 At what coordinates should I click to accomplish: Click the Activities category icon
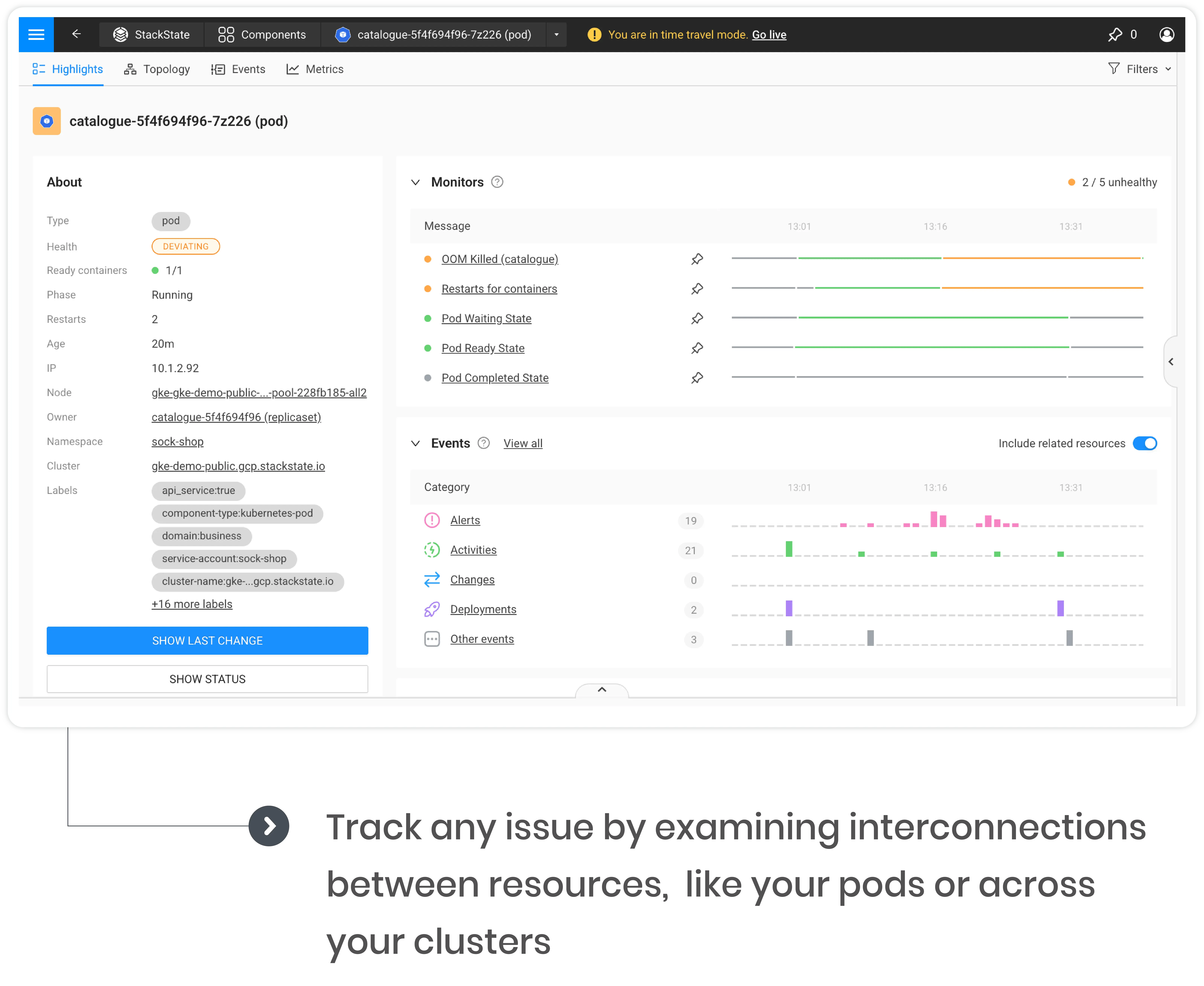[432, 550]
